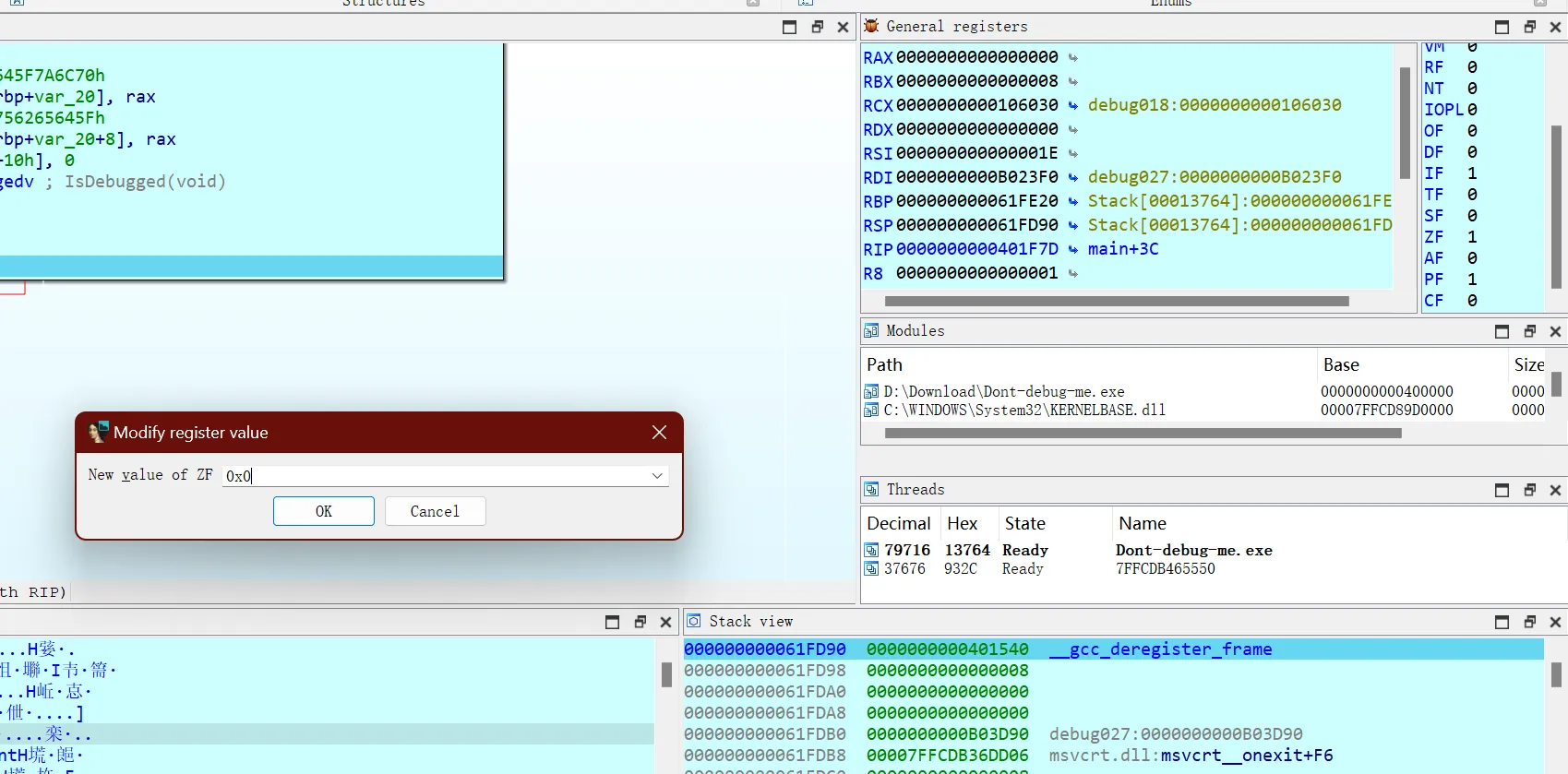Click the jump arrow beside RIP value
Image resolution: width=1568 pixels, height=774 pixels.
point(1072,249)
